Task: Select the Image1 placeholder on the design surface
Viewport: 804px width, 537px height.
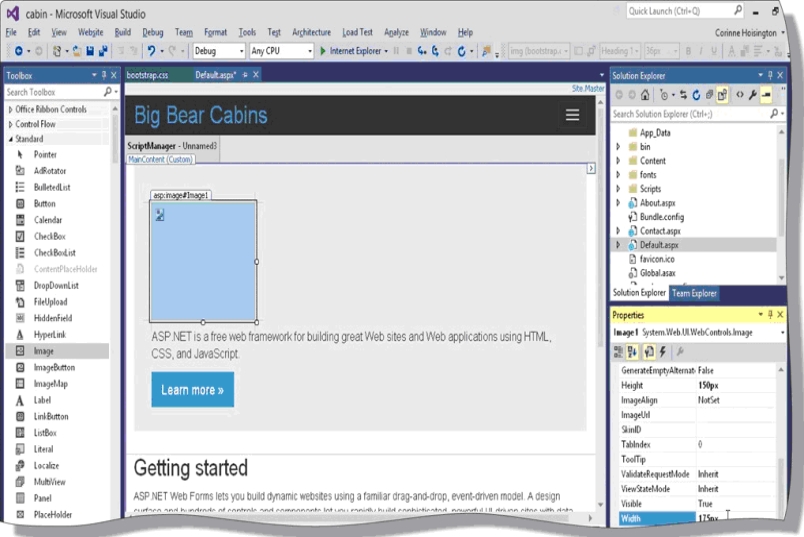Action: (203, 261)
